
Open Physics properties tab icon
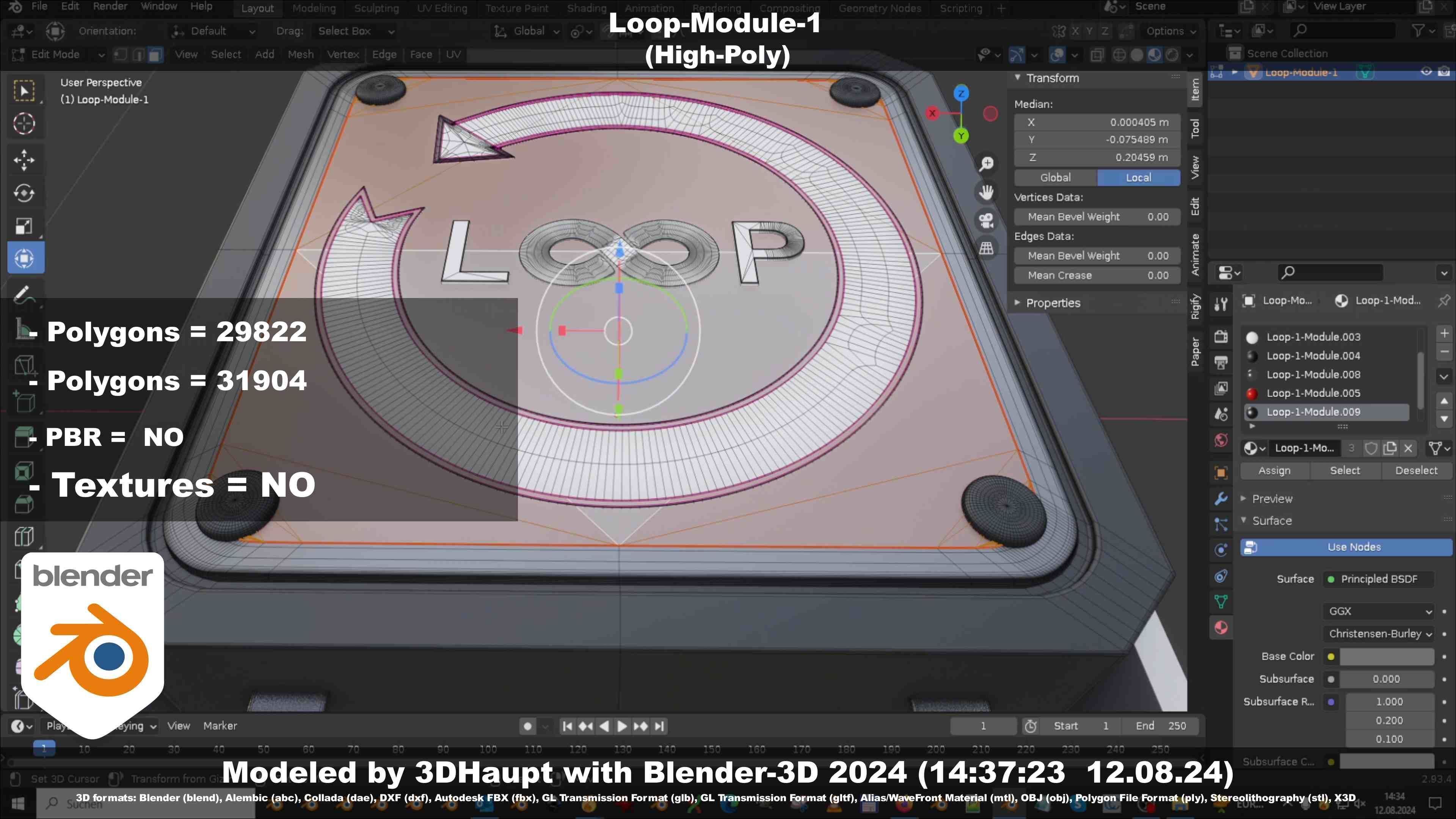(1221, 550)
